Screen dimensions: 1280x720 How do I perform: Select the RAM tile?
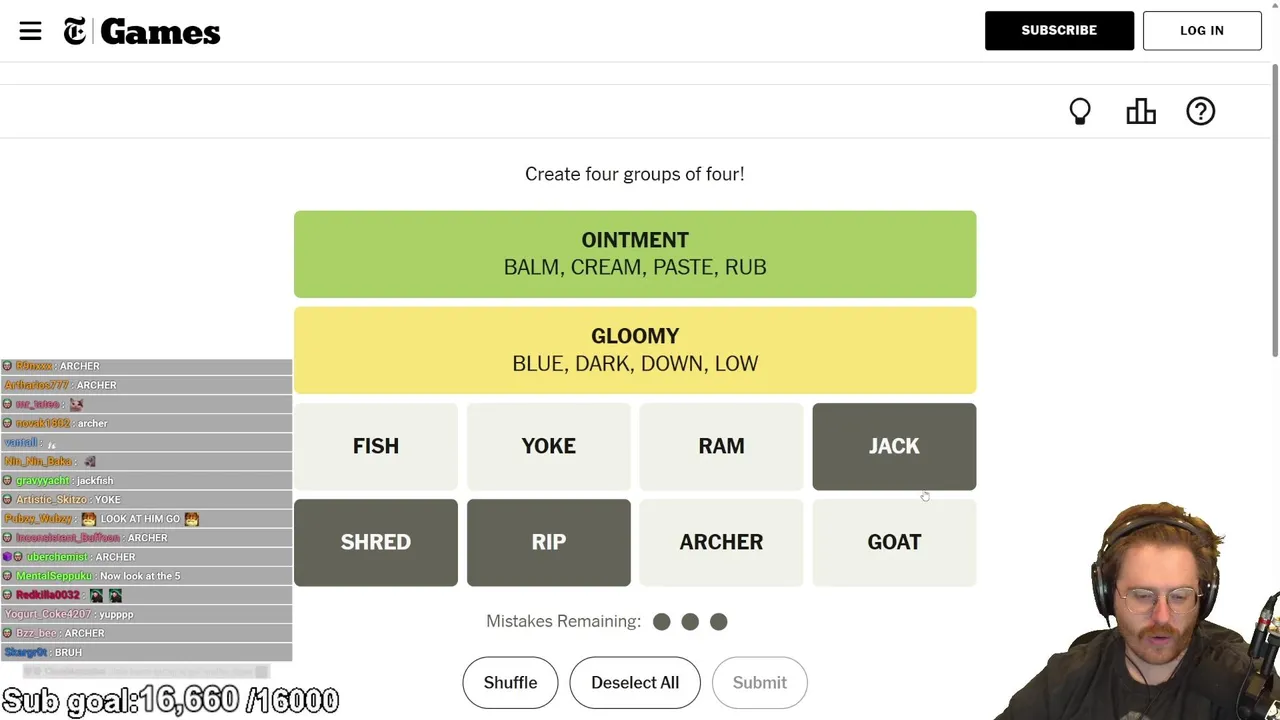721,446
